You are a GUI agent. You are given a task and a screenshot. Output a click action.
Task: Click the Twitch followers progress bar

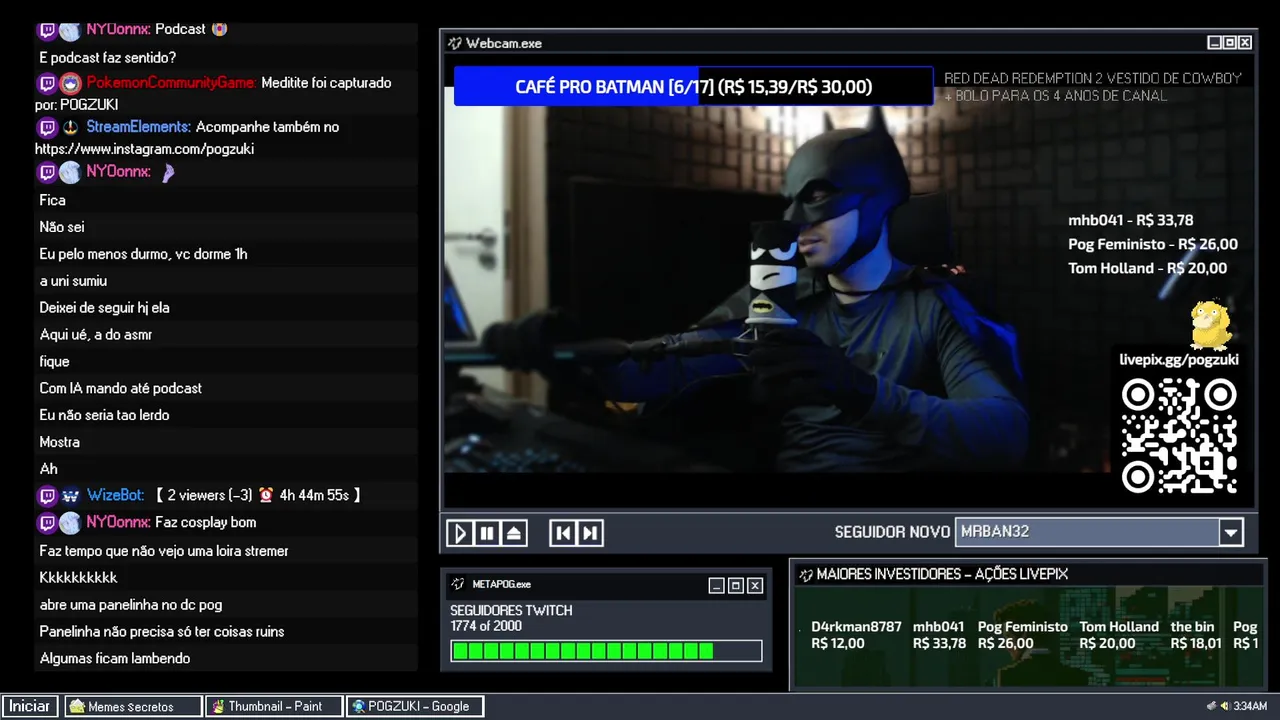tap(606, 651)
